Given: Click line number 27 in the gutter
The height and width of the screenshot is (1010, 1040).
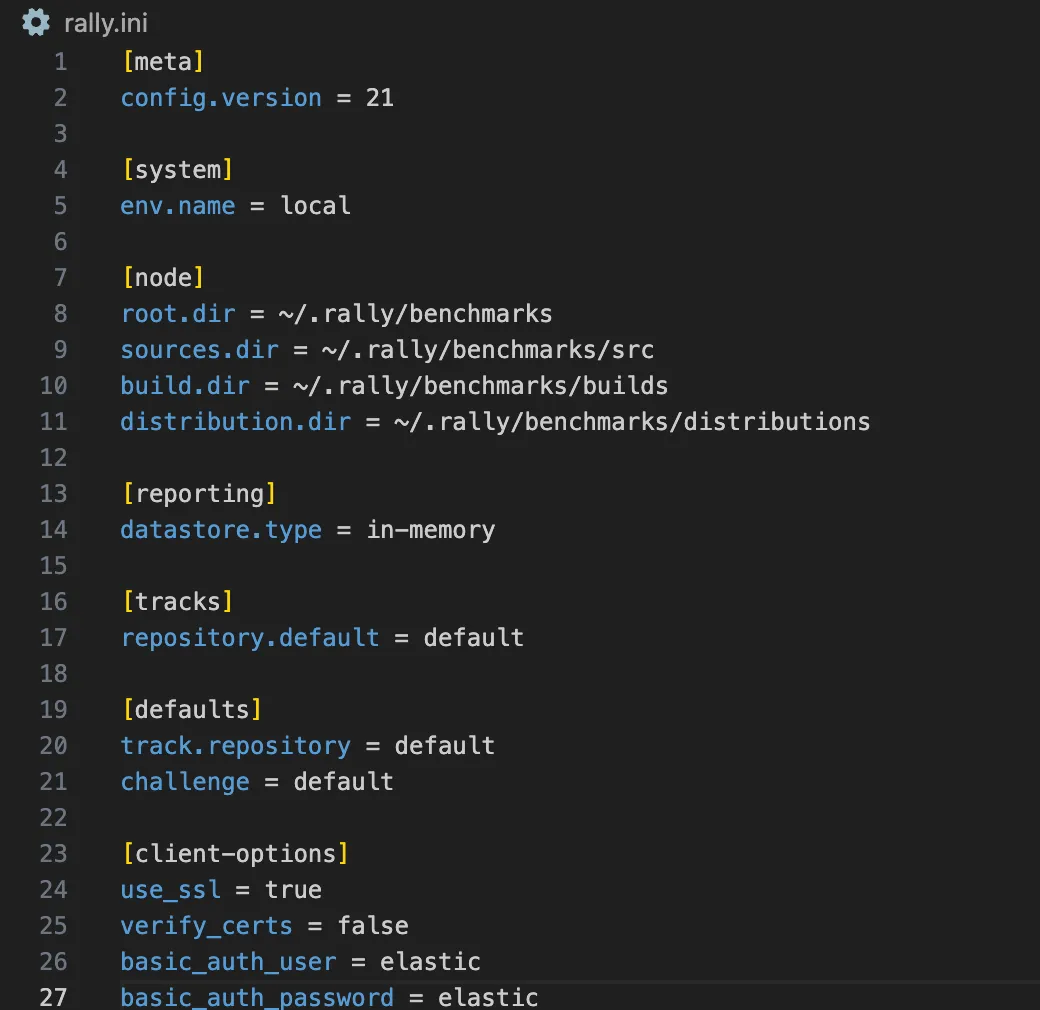Looking at the screenshot, I should (x=54, y=997).
